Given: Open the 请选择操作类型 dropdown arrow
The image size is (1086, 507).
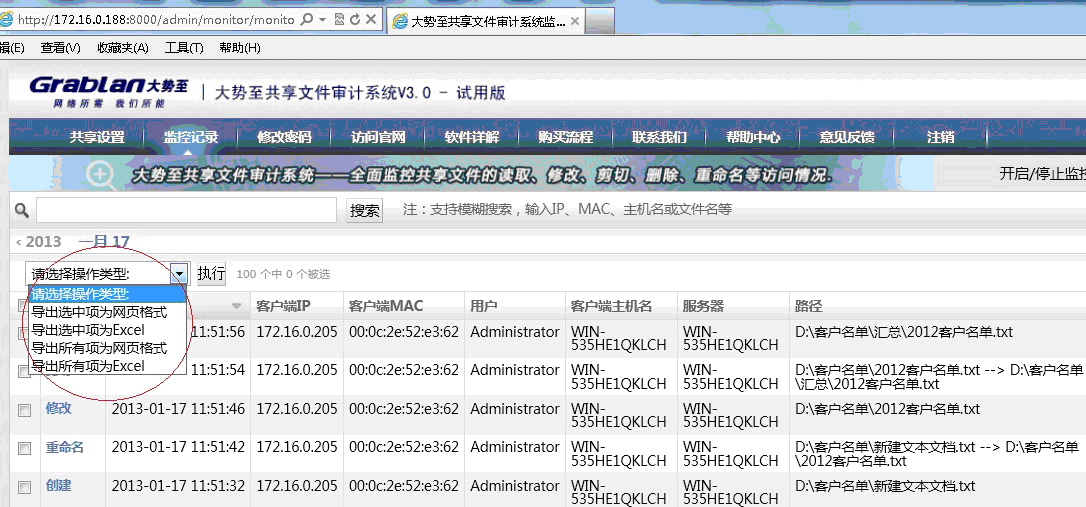Looking at the screenshot, I should point(178,273).
